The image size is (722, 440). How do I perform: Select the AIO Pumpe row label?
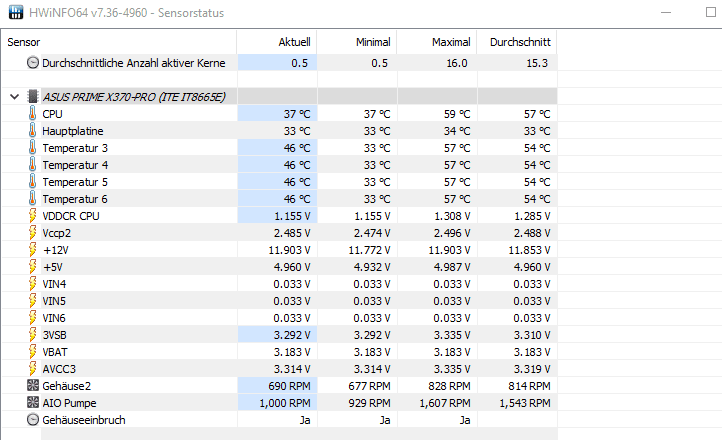(x=70, y=403)
